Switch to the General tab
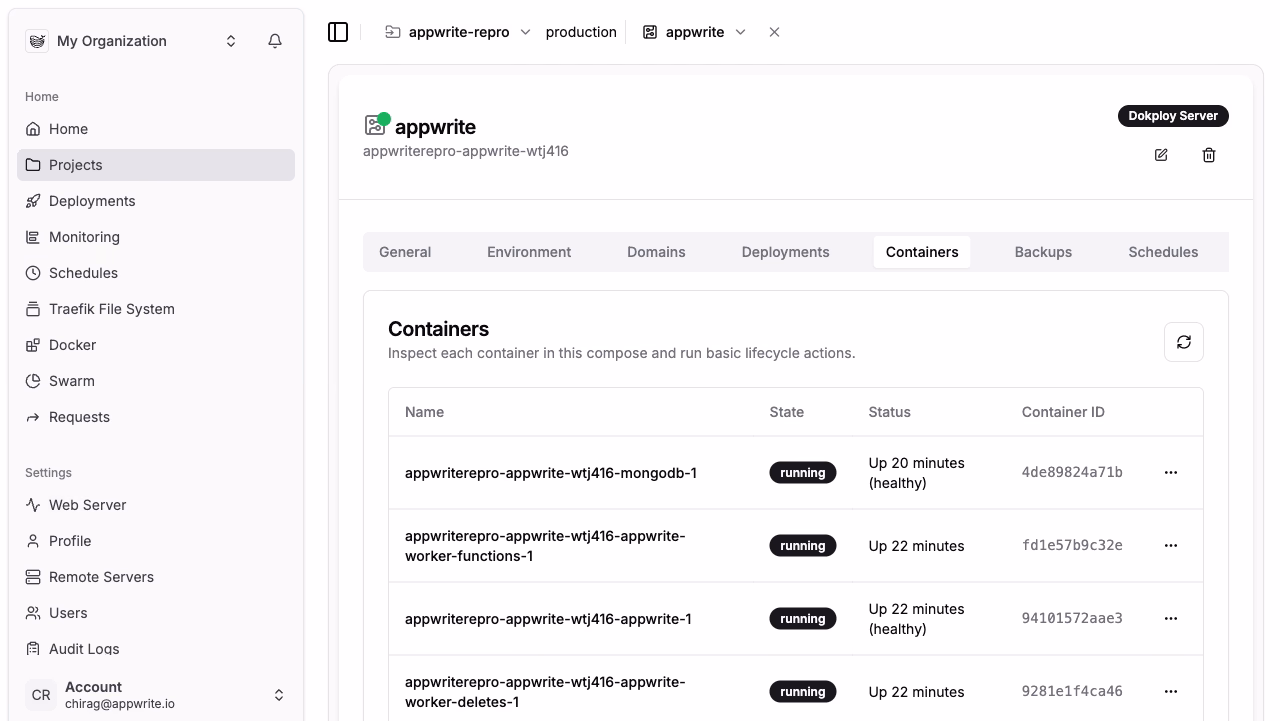Screen dimensions: 1280x721 (x=405, y=252)
